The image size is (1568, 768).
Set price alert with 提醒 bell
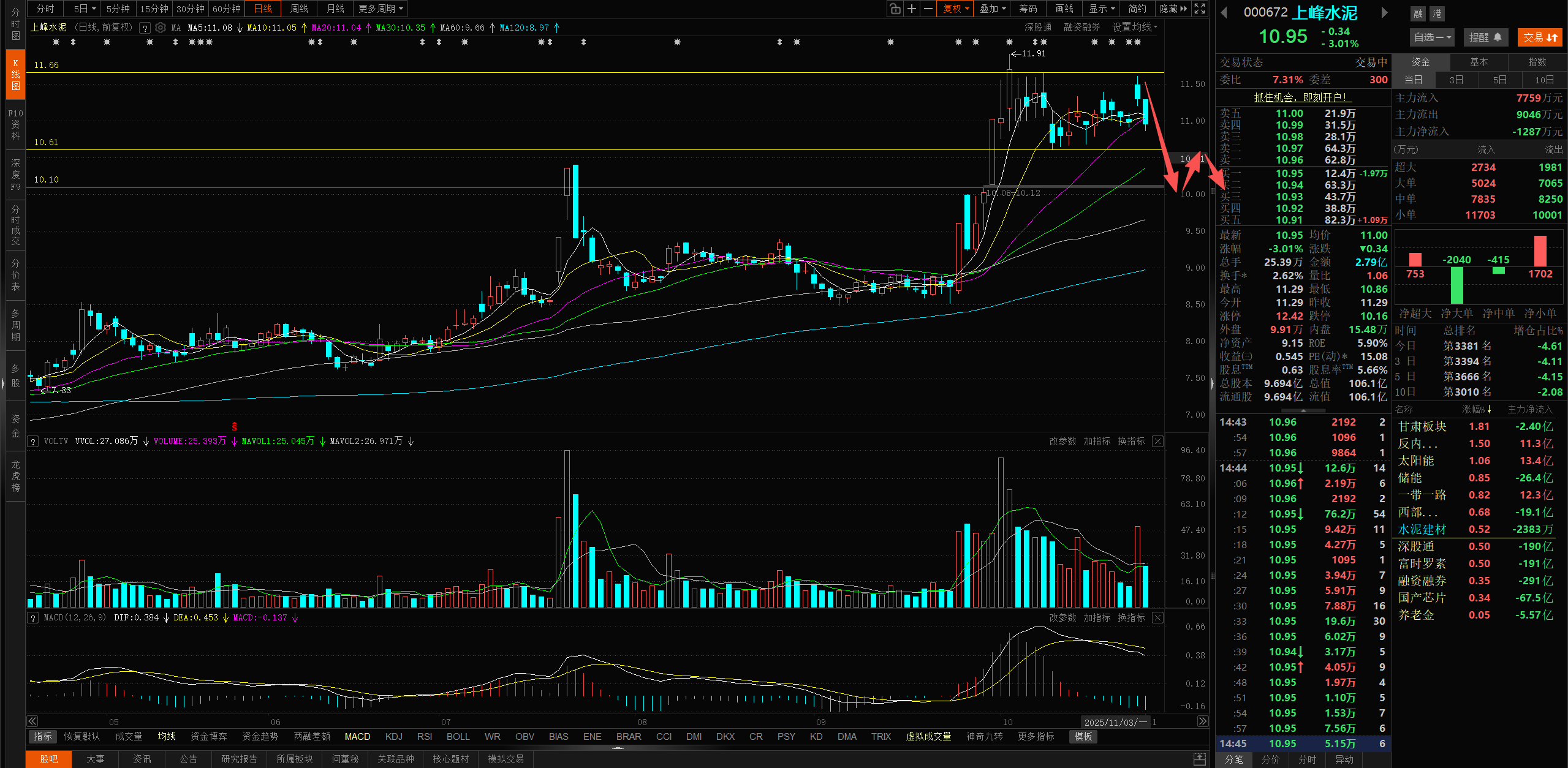[x=1485, y=37]
